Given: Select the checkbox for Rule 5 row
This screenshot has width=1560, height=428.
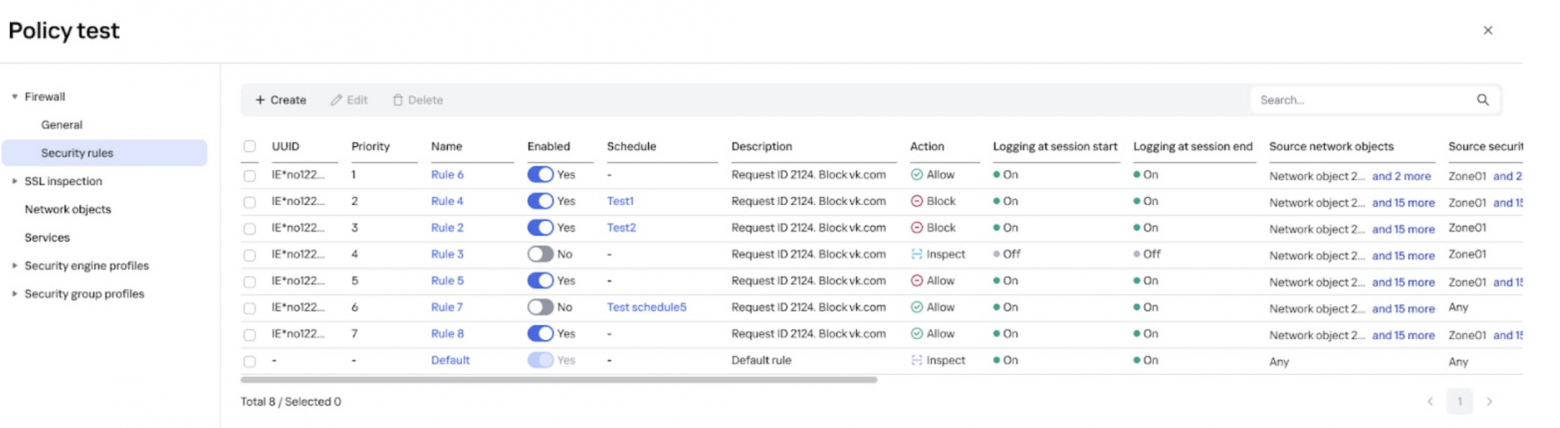Looking at the screenshot, I should pyautogui.click(x=250, y=281).
